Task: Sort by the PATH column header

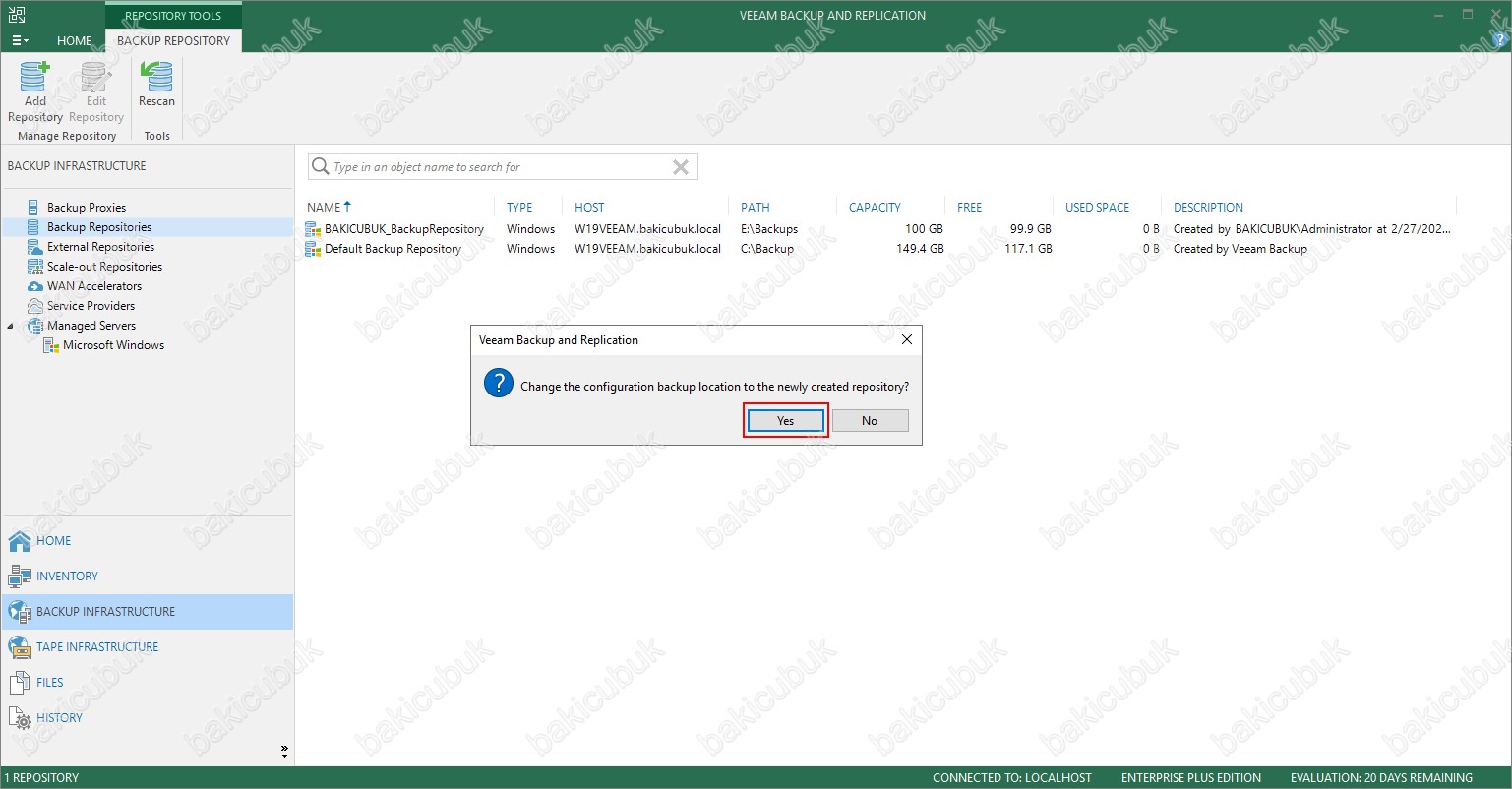Action: click(756, 208)
